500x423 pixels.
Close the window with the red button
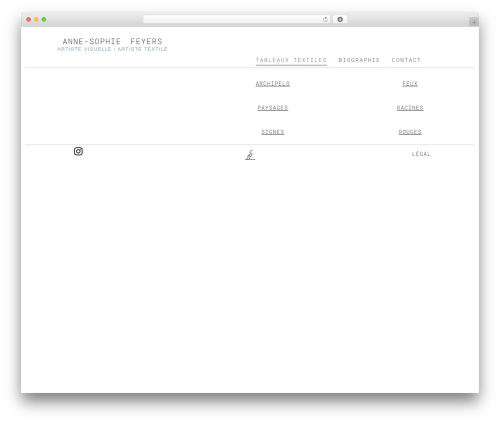(x=29, y=20)
